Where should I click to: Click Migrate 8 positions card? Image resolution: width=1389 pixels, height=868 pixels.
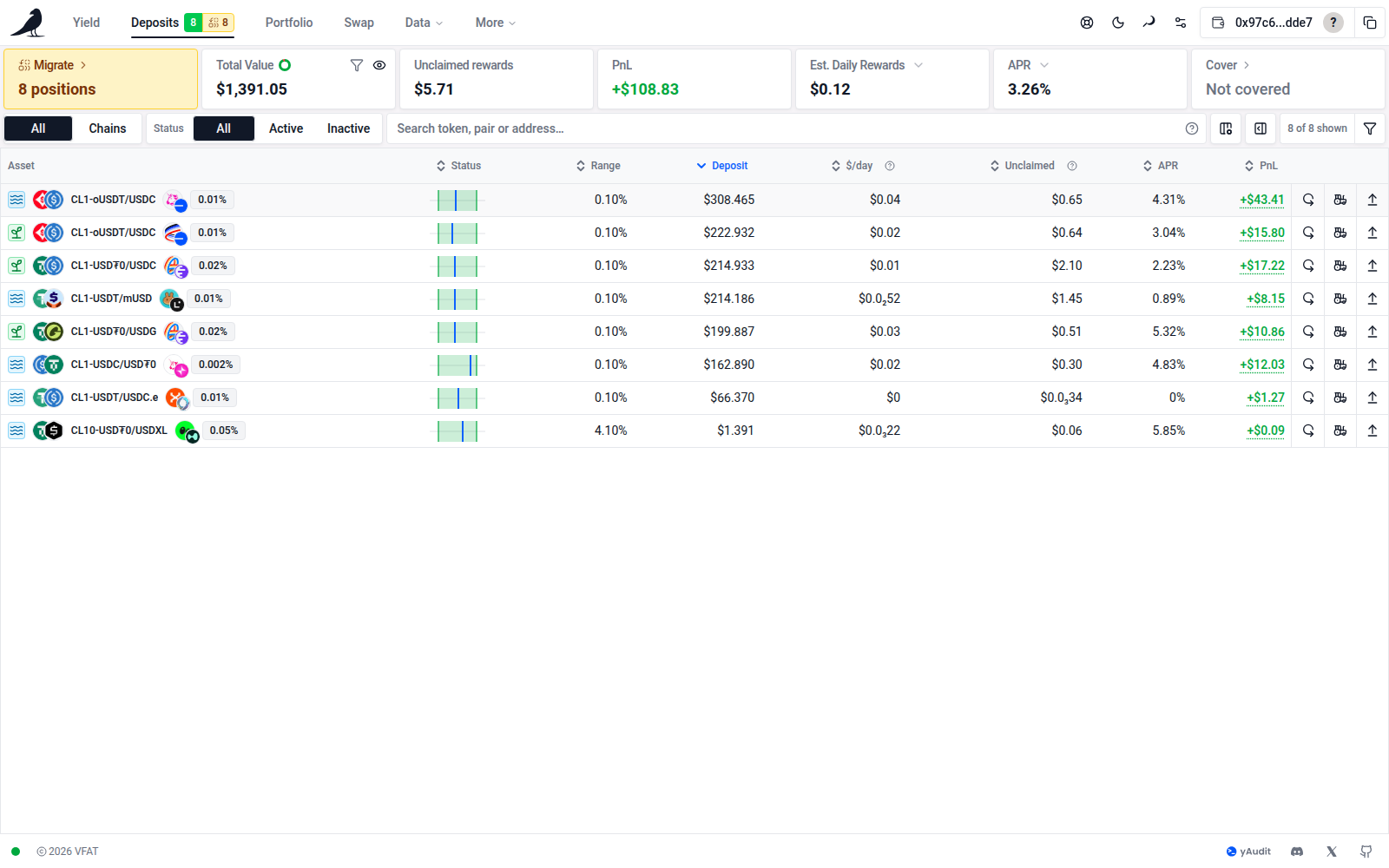(x=101, y=78)
